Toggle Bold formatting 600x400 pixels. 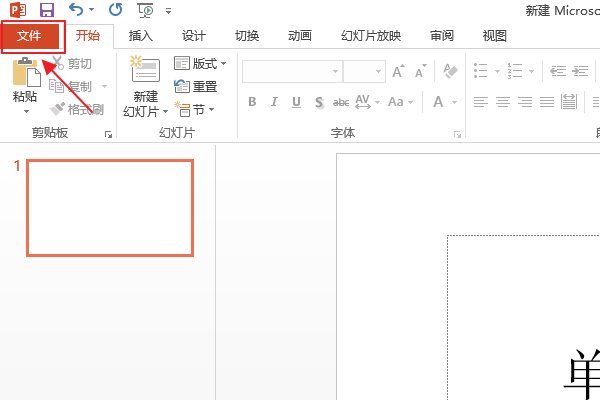click(252, 102)
